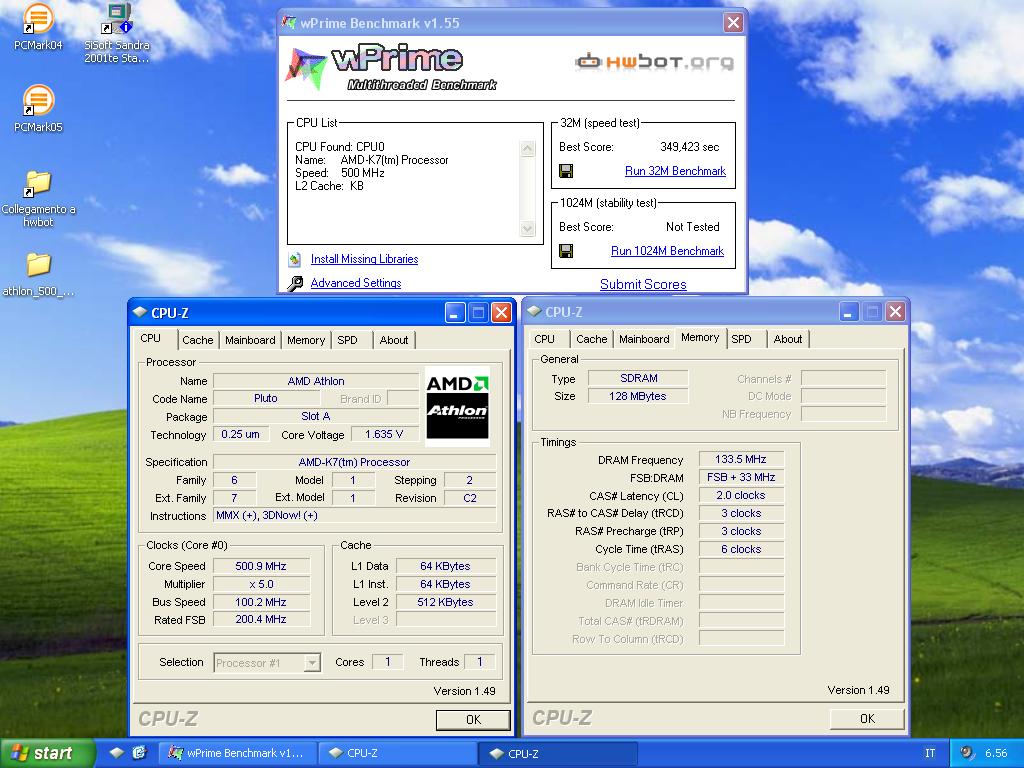This screenshot has height=768, width=1024.
Task: Click the memory Type 'SDRAM' field
Action: point(638,378)
